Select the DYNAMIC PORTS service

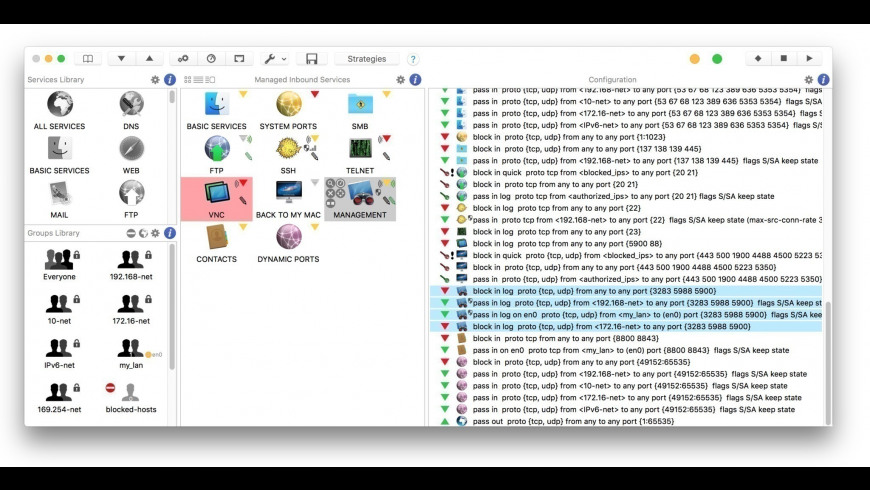point(288,244)
